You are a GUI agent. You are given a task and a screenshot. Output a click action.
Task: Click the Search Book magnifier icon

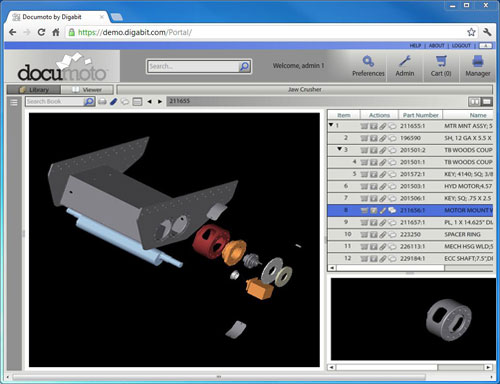tap(89, 101)
